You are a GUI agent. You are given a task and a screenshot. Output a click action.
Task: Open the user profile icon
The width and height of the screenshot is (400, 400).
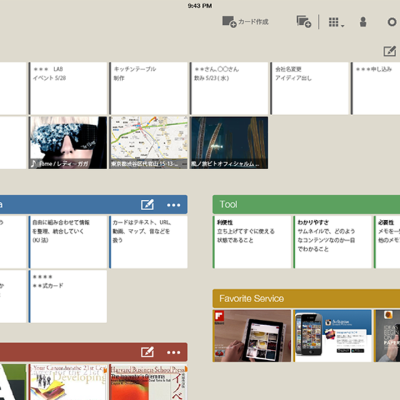click(x=363, y=22)
